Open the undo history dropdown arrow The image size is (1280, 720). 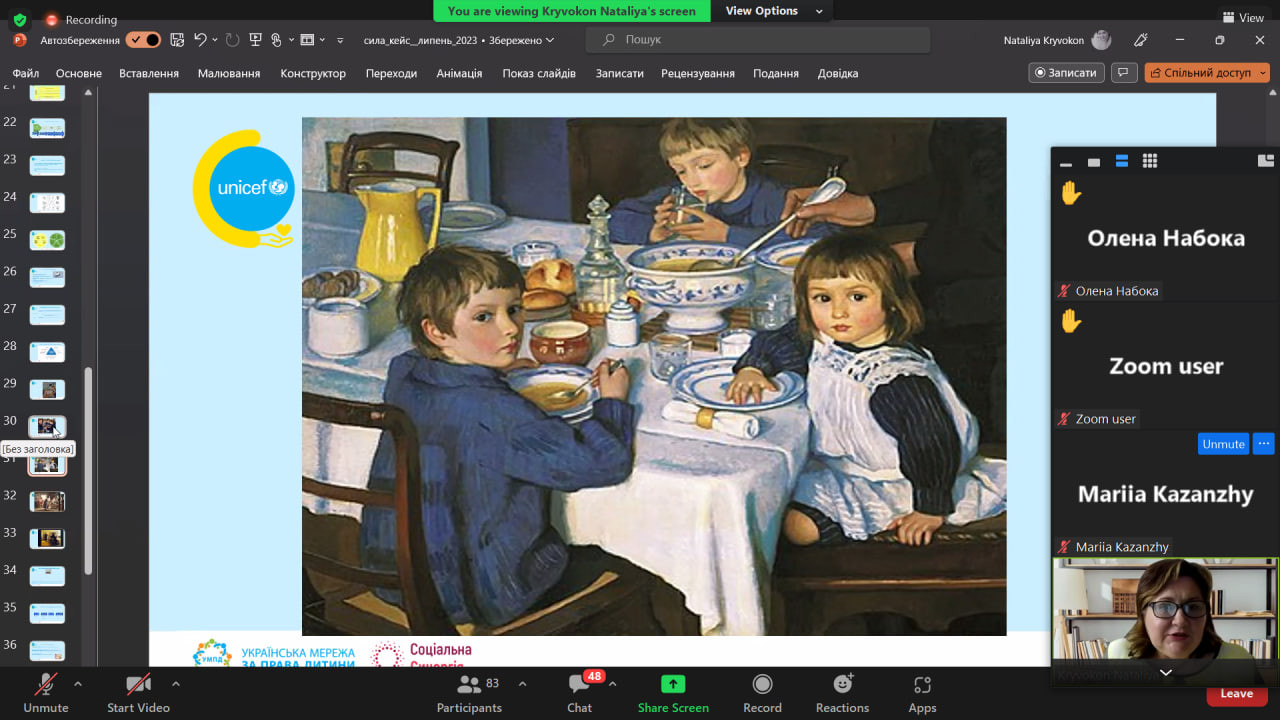coord(215,40)
